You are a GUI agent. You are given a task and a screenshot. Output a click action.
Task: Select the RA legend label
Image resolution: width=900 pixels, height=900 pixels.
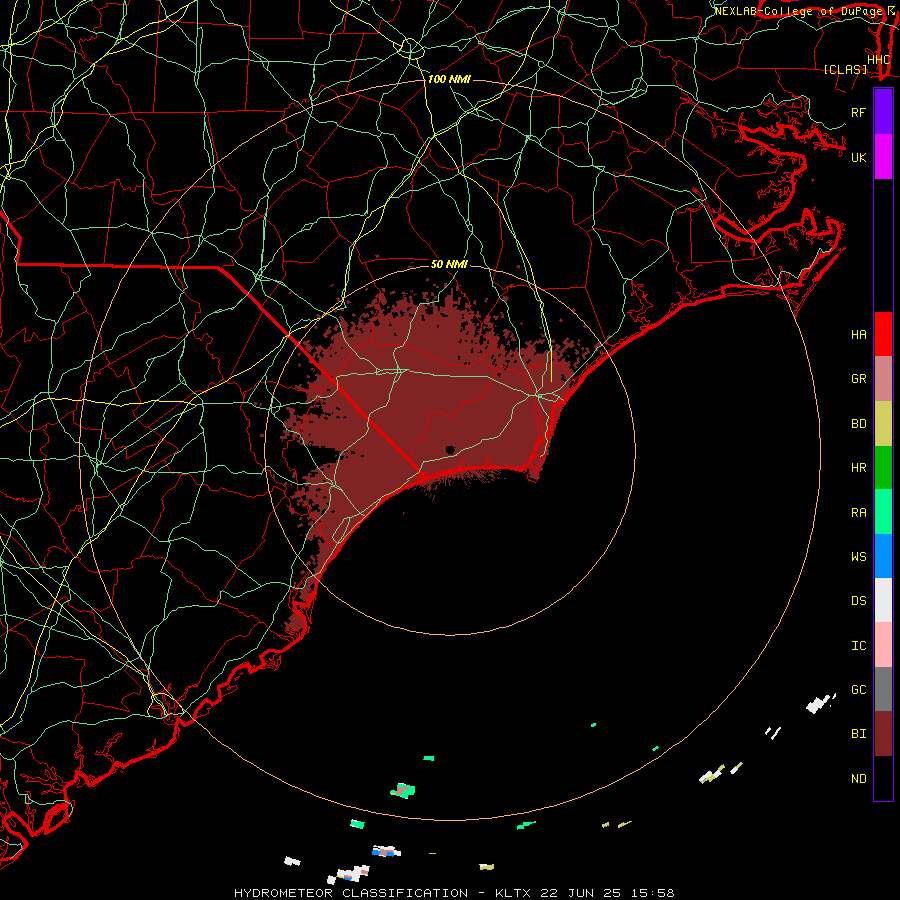[859, 513]
